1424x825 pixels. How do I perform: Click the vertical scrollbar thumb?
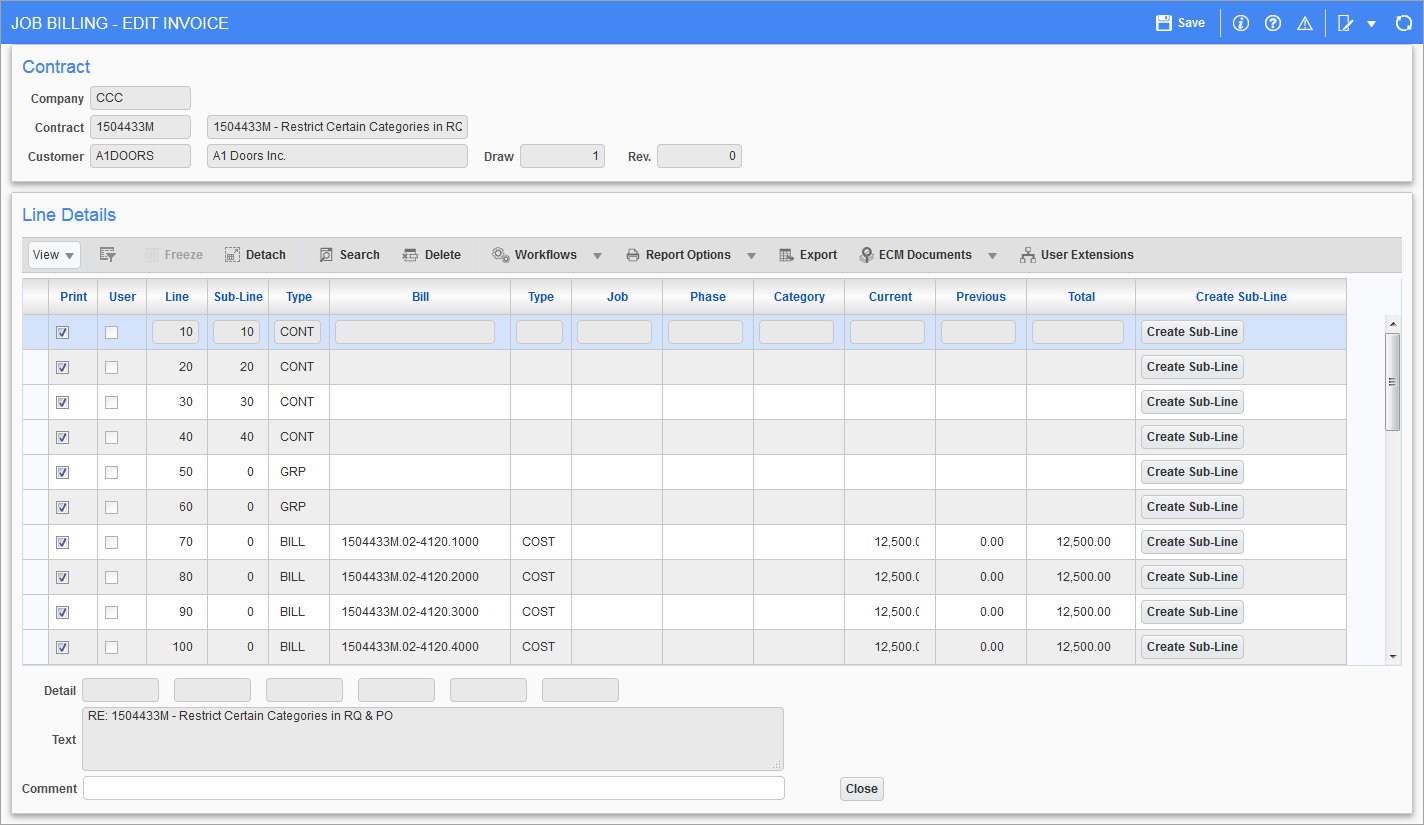tap(1393, 382)
